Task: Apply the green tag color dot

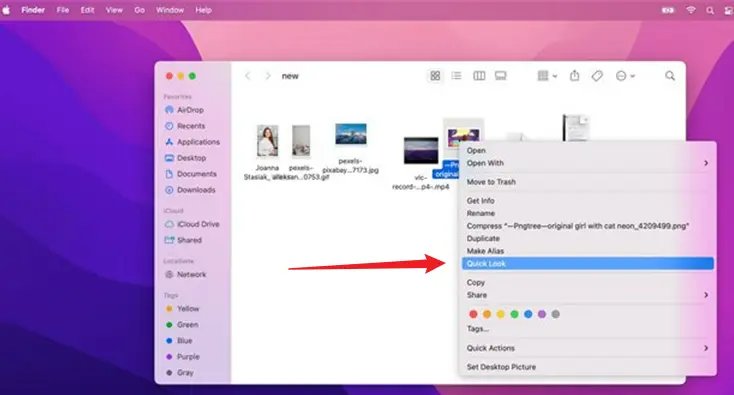Action: 514,314
